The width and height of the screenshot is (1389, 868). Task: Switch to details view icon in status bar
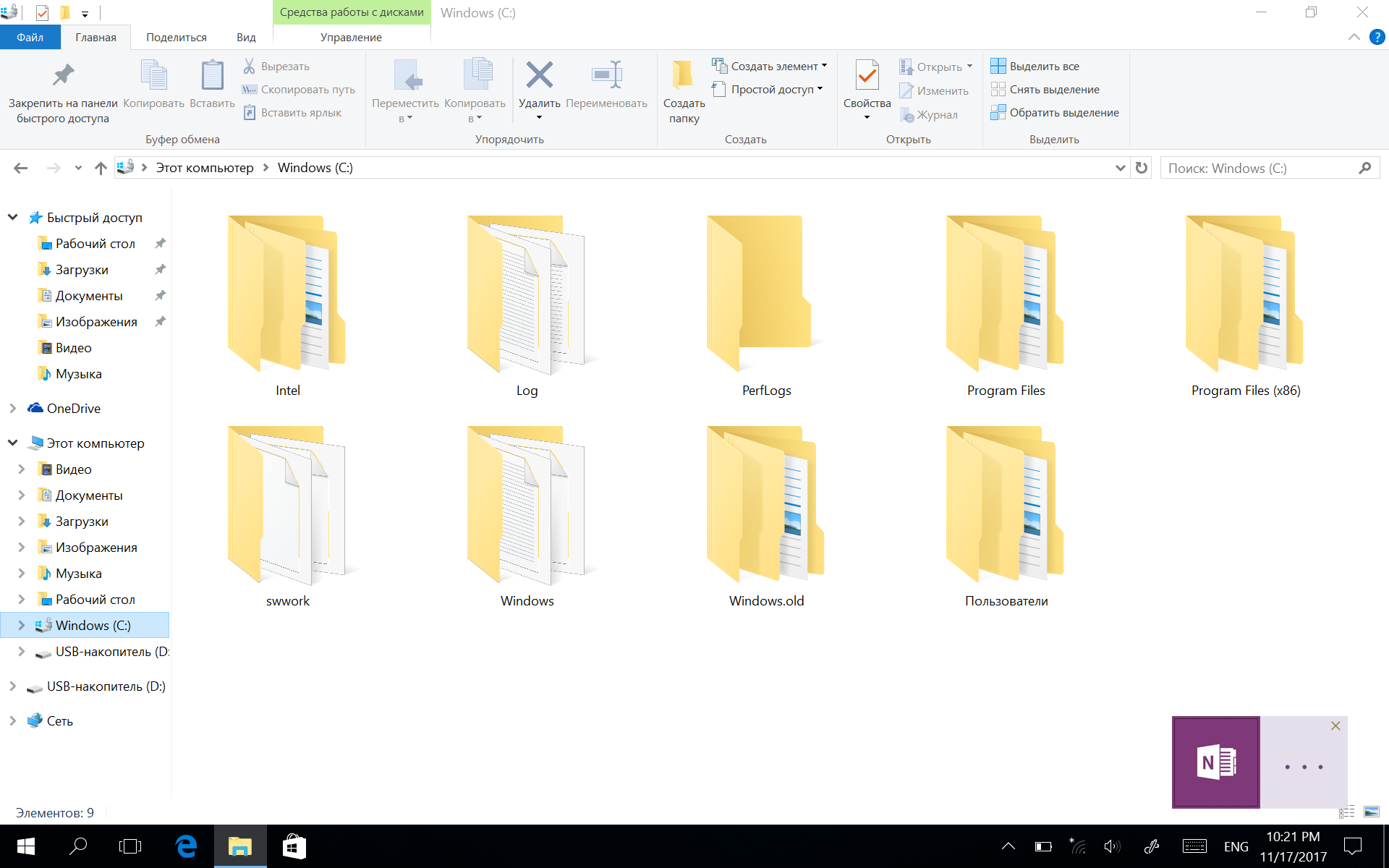tap(1347, 812)
